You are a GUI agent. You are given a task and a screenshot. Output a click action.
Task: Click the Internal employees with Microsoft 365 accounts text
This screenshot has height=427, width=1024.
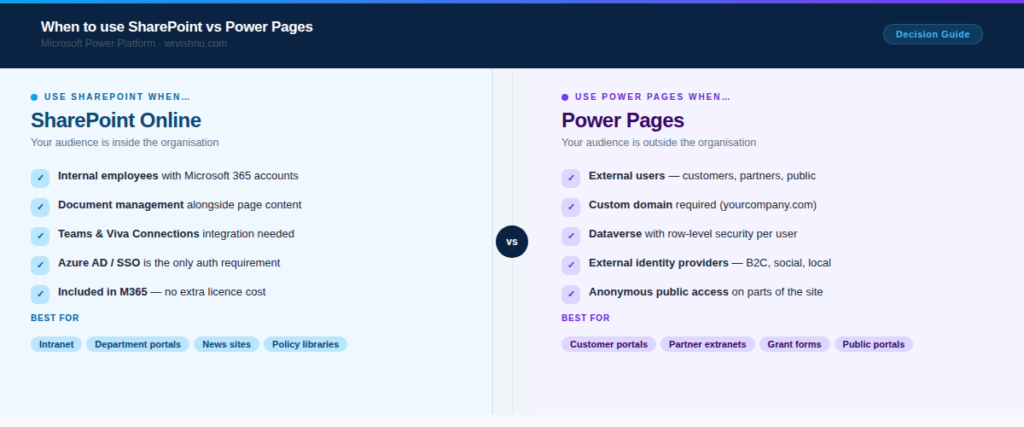[178, 176]
